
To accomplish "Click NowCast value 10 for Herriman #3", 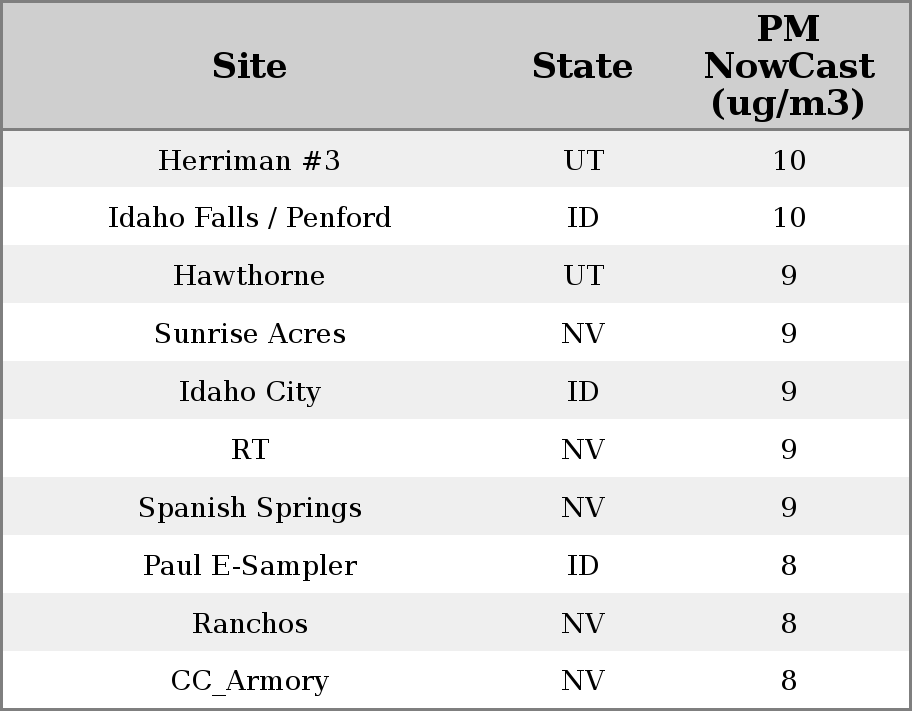I will 788,160.
